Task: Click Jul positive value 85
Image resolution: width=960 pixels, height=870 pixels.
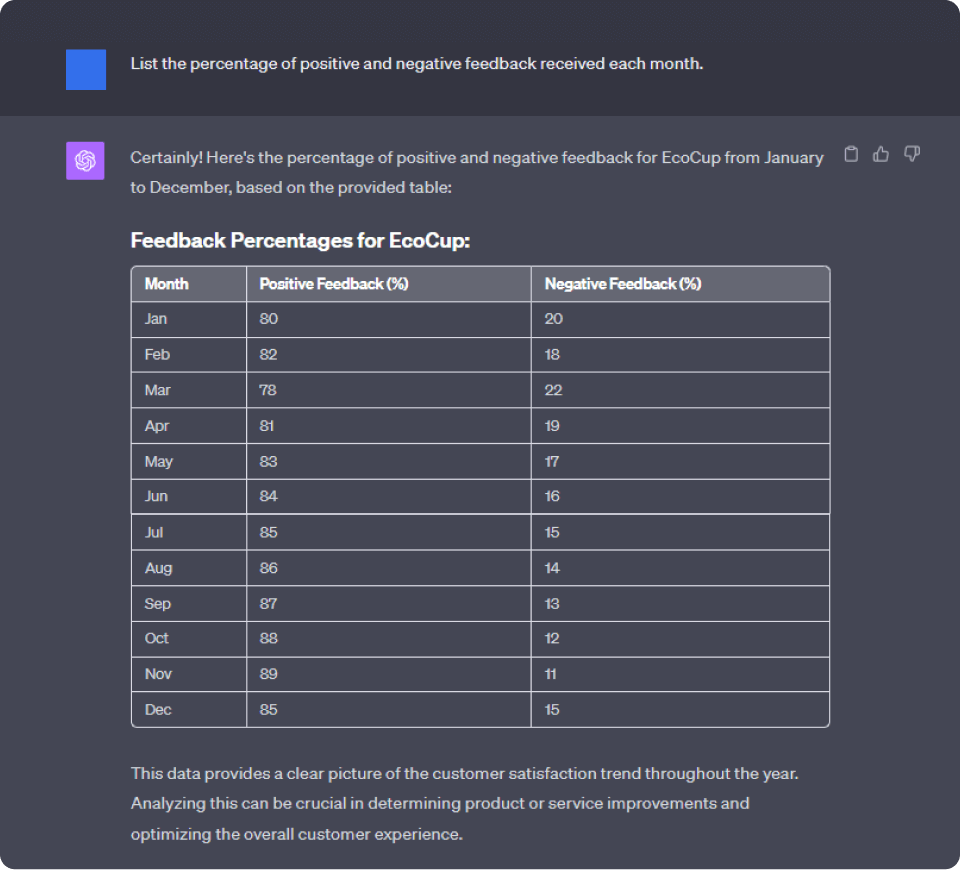Action: coord(268,533)
